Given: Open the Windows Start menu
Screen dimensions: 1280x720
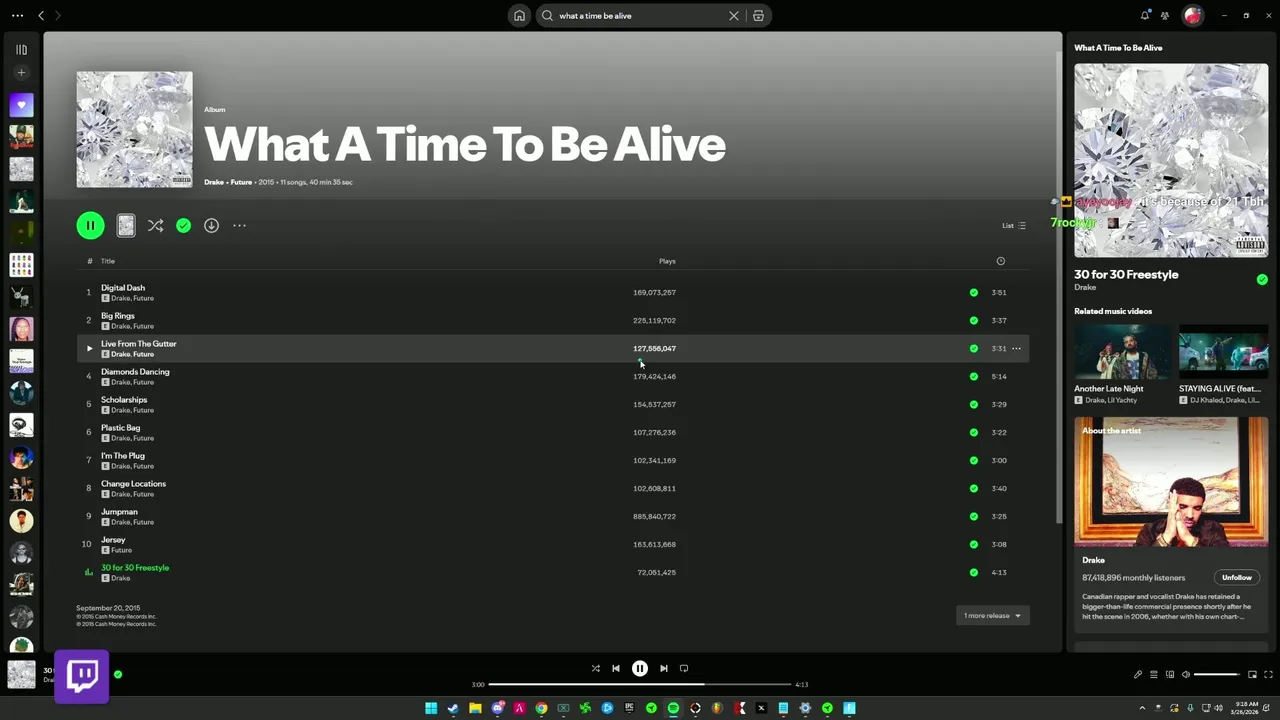Looking at the screenshot, I should [x=431, y=708].
